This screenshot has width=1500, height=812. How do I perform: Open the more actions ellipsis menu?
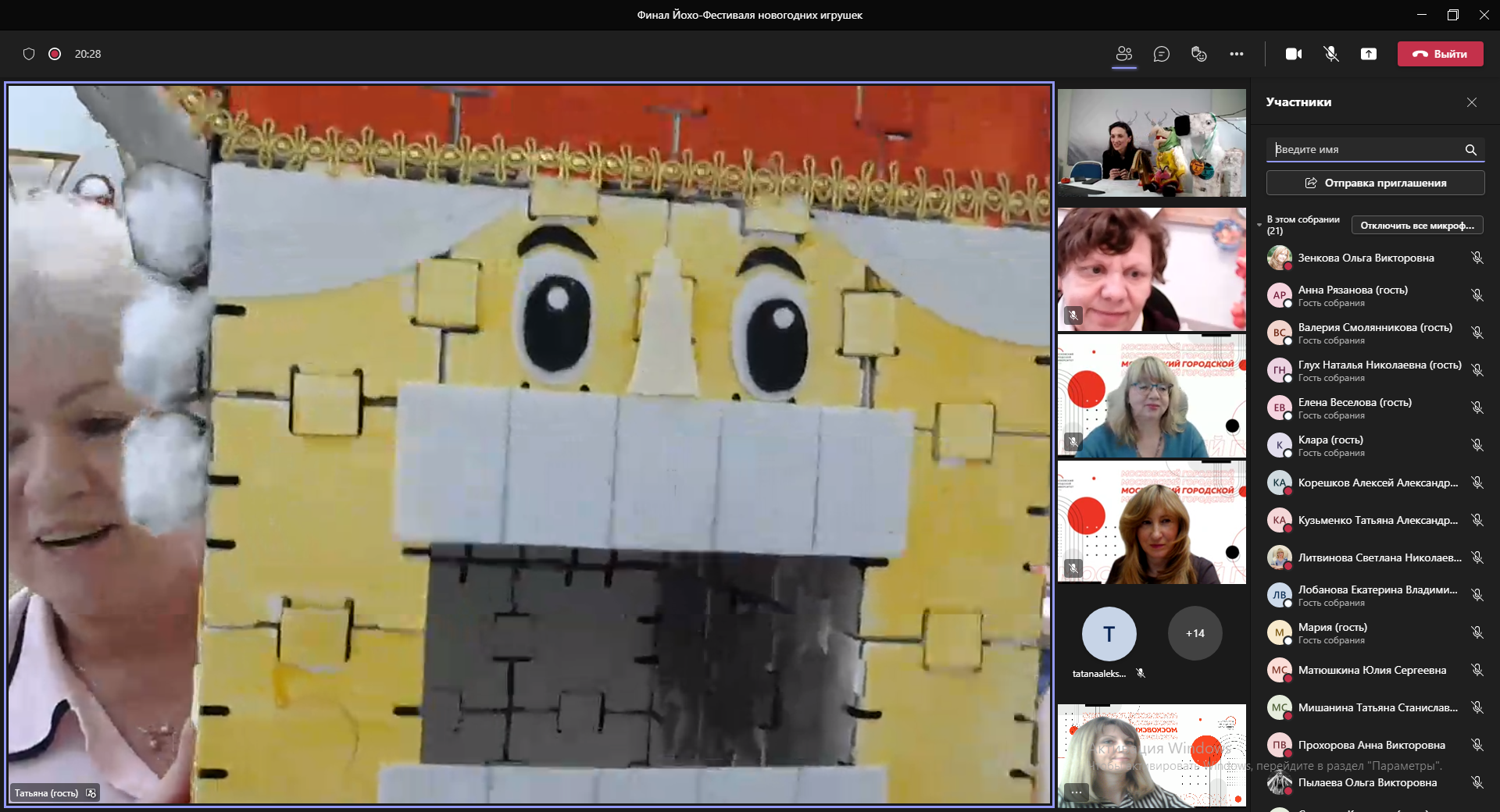pos(1236,54)
